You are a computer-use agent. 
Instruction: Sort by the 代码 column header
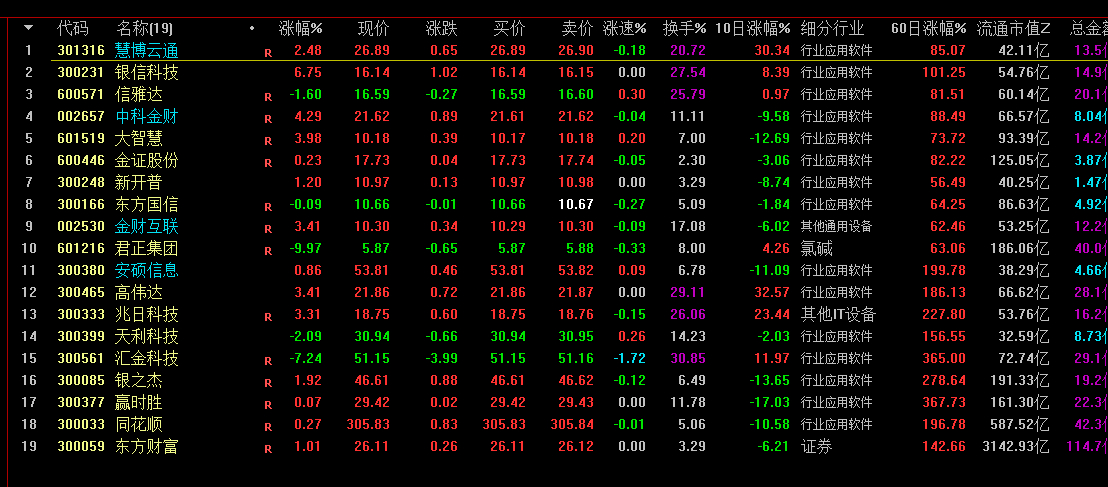point(73,28)
